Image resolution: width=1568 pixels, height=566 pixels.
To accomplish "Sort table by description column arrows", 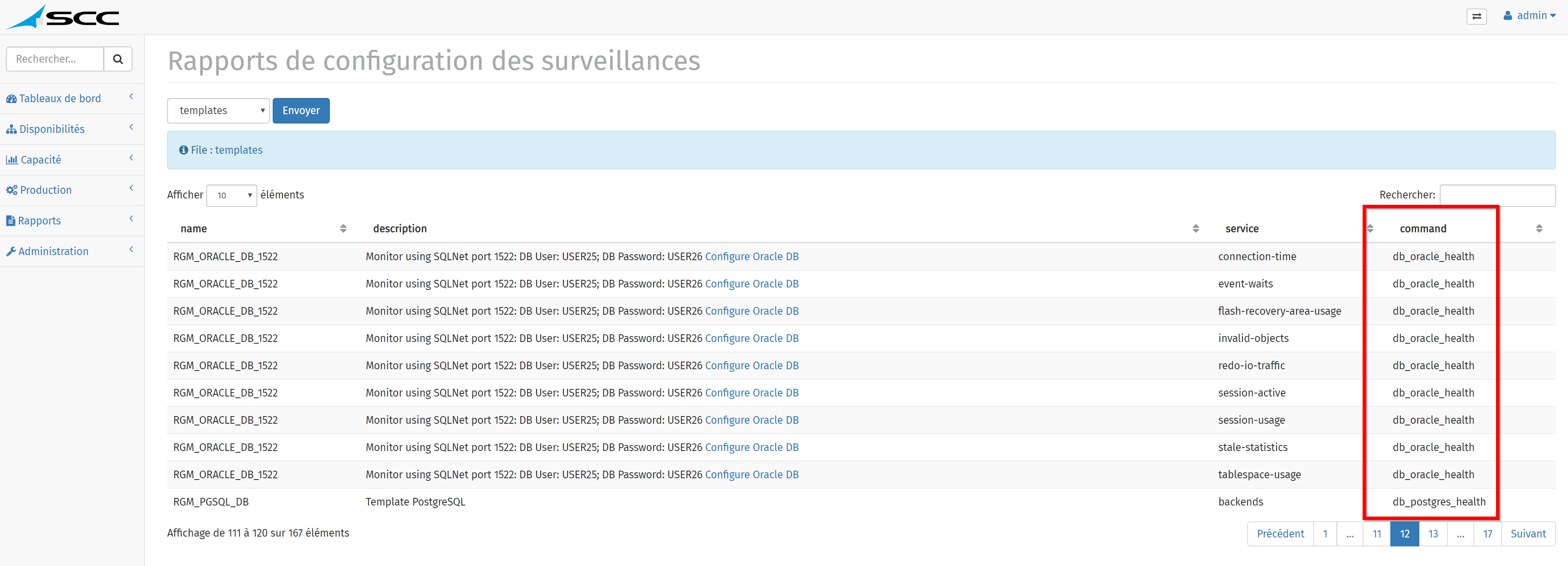I will point(1196,229).
